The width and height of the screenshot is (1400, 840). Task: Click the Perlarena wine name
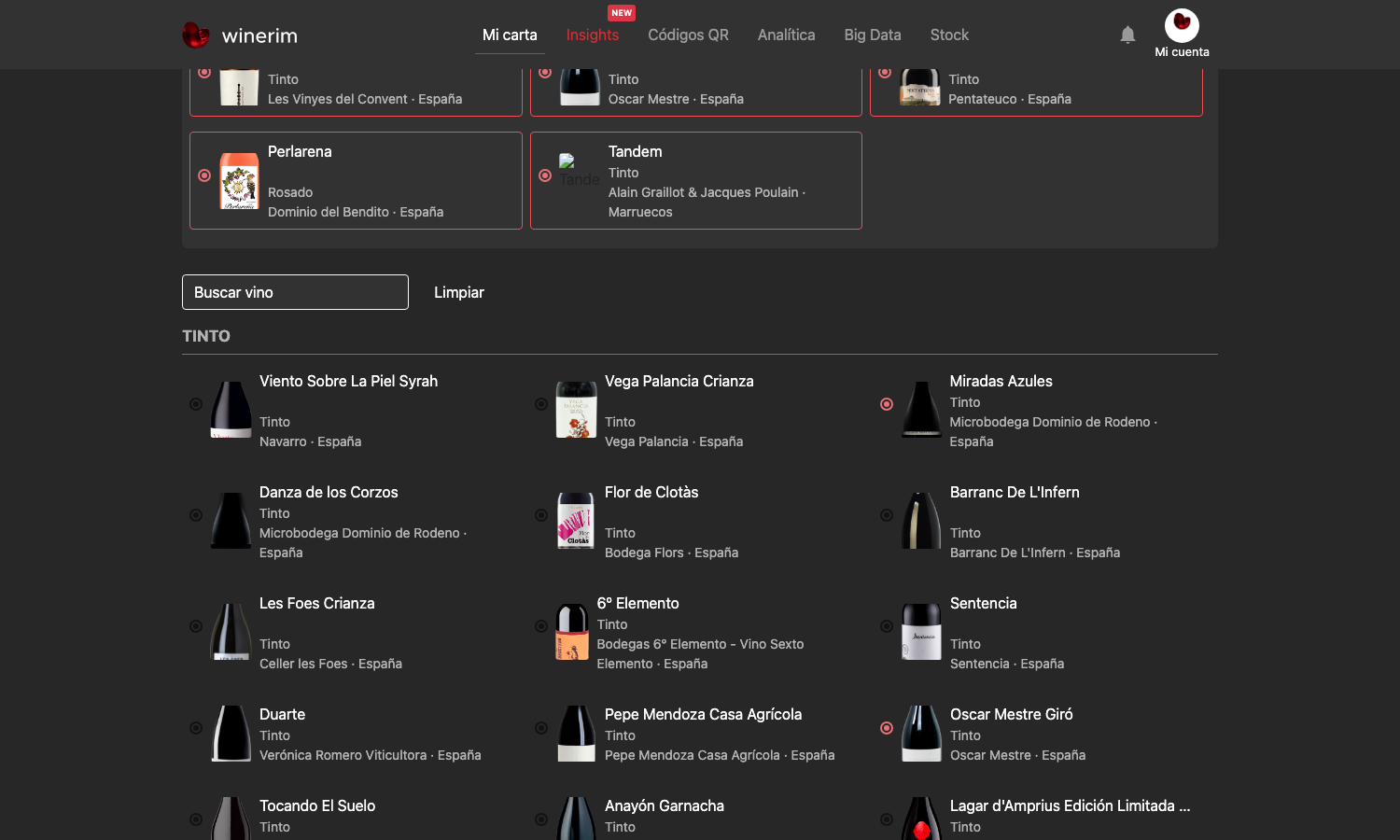[x=300, y=151]
